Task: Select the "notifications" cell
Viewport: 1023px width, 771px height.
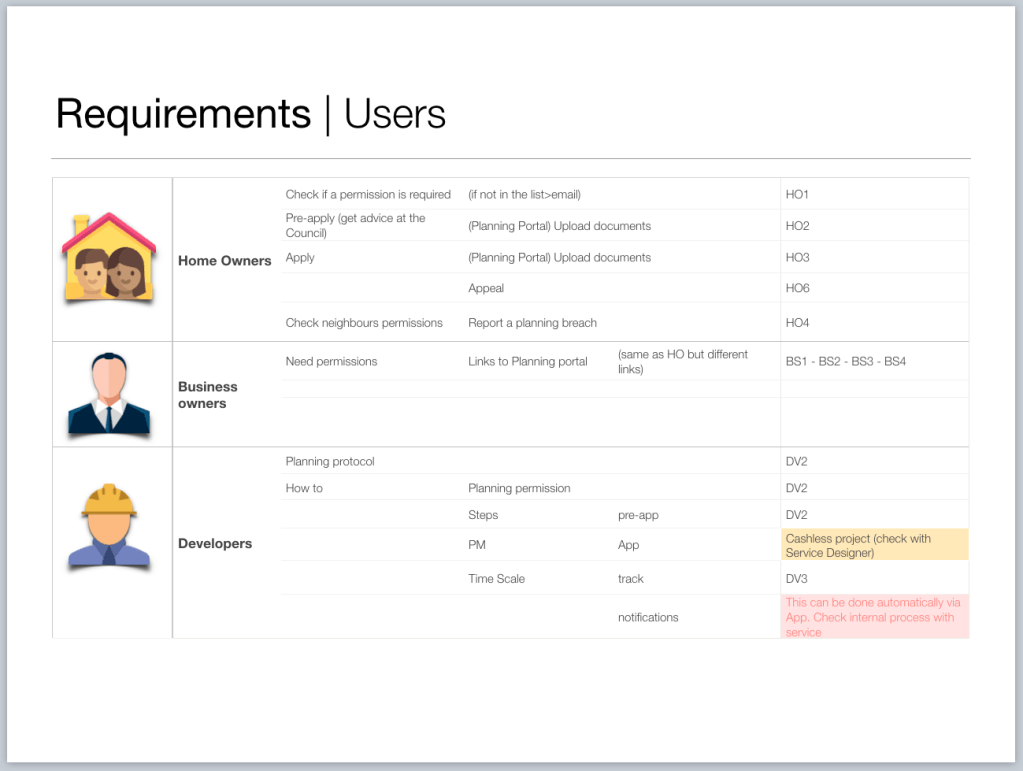Action: (x=648, y=617)
